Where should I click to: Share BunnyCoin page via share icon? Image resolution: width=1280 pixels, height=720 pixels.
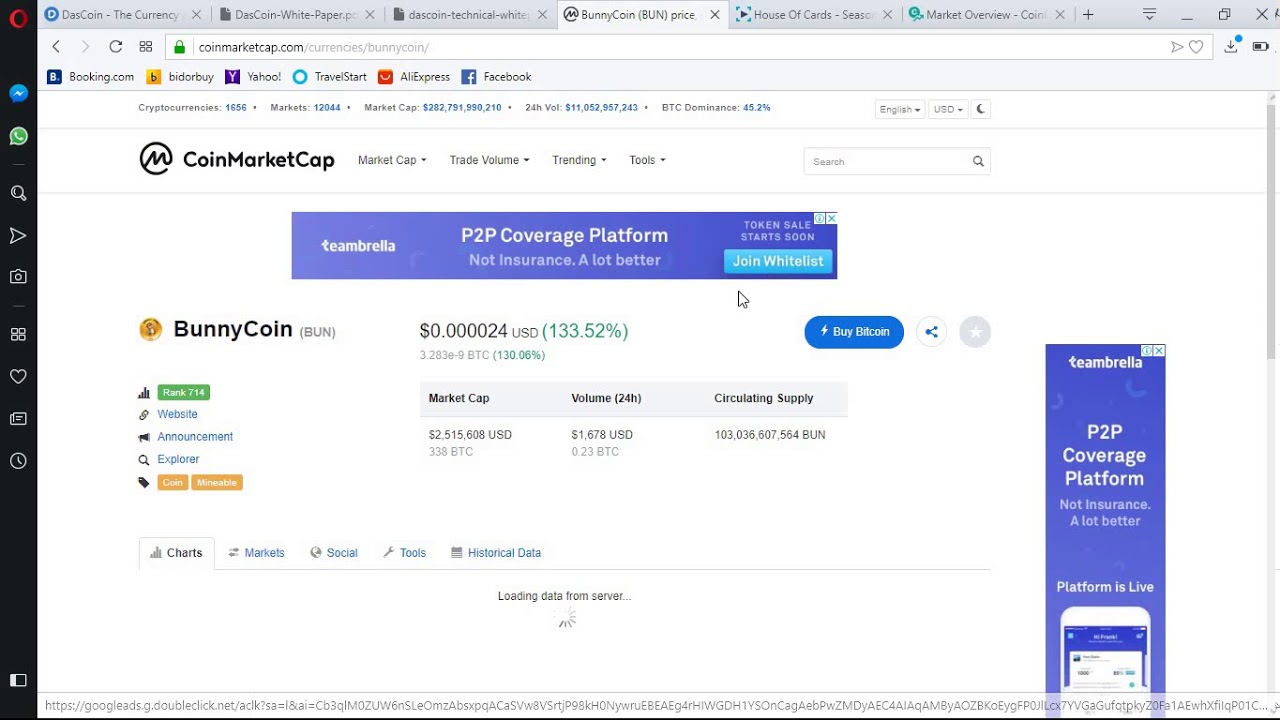pos(931,332)
